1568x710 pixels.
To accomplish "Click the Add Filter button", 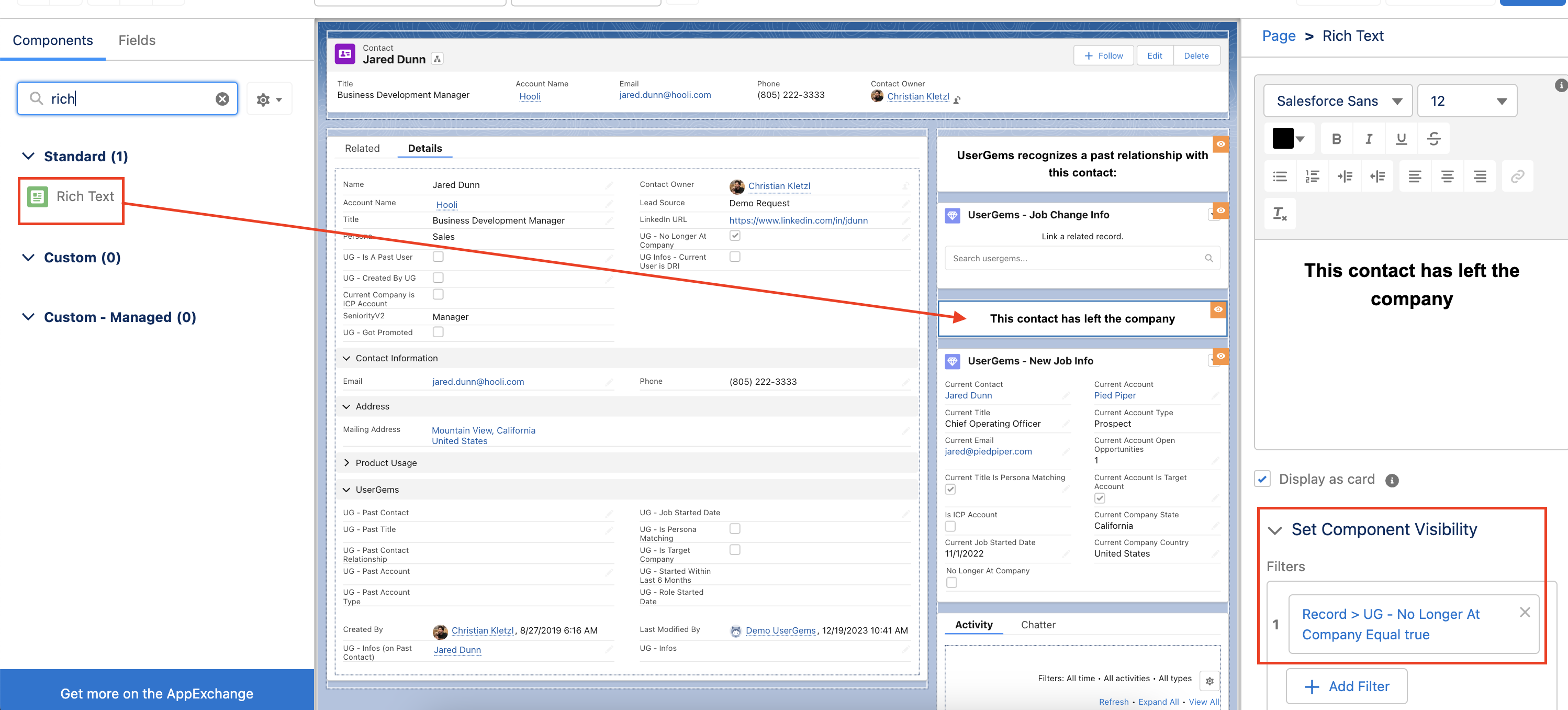I will (1347, 687).
